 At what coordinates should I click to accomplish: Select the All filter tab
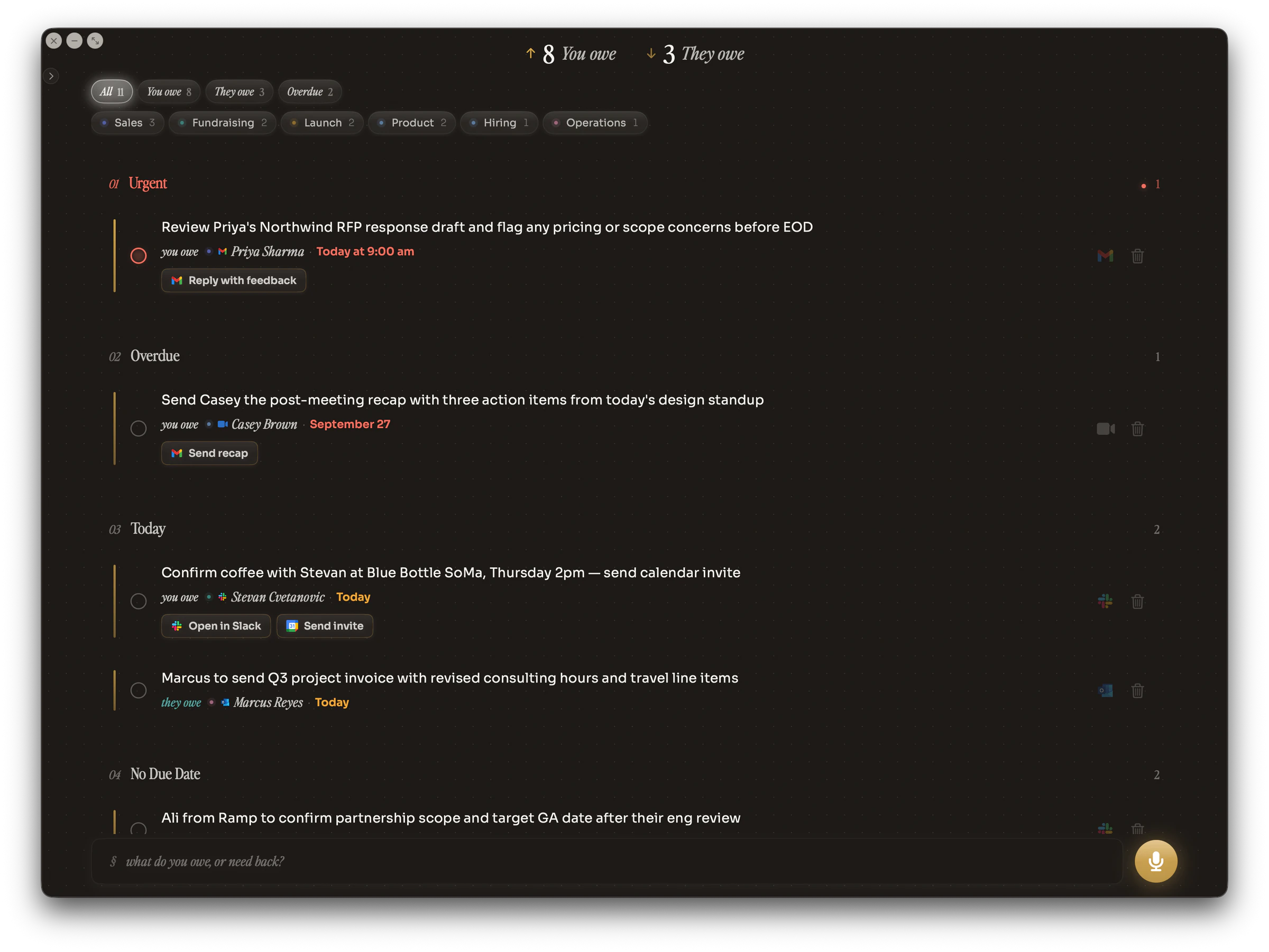[112, 92]
